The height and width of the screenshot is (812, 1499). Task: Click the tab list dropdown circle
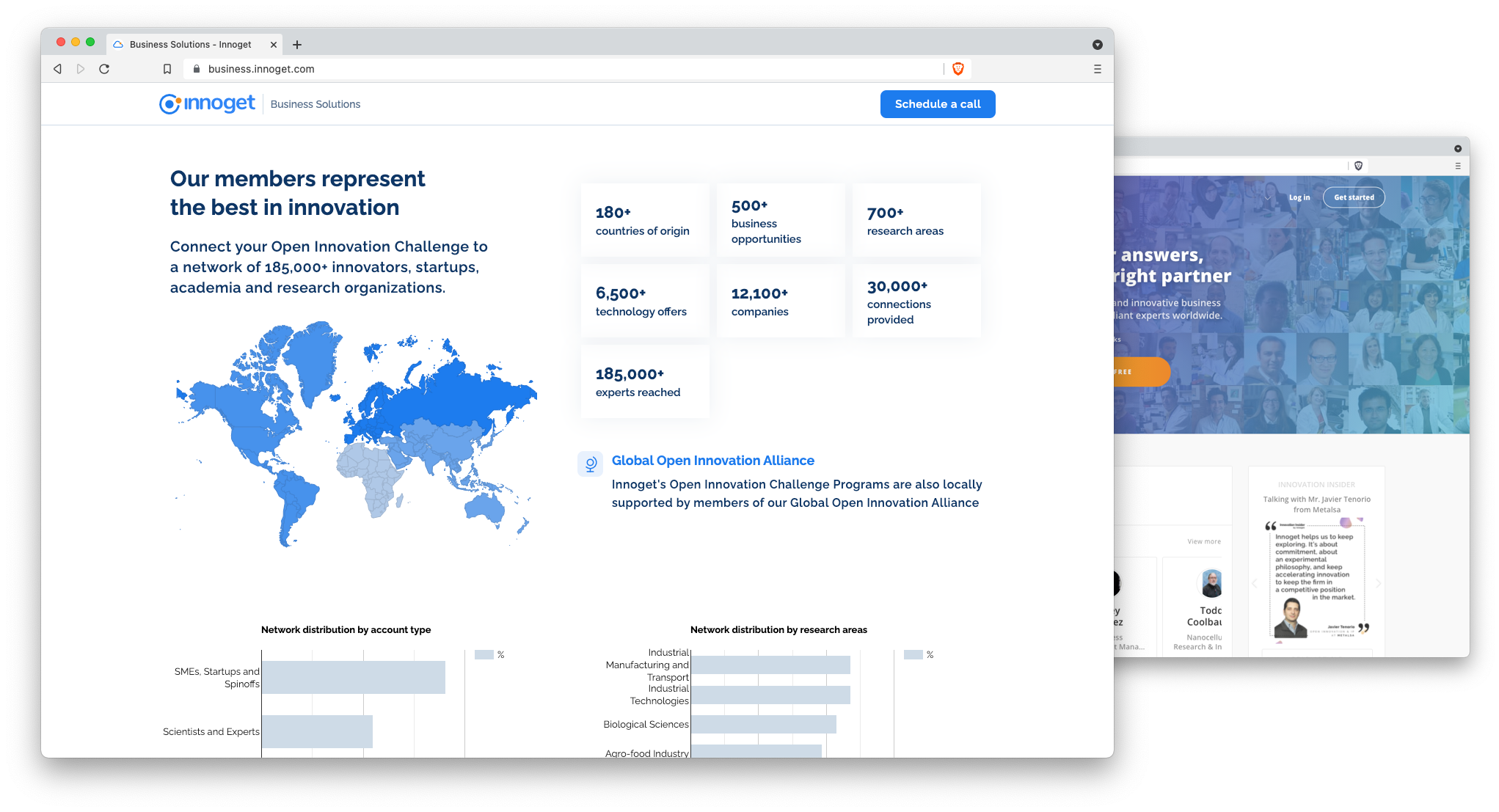coord(1098,45)
